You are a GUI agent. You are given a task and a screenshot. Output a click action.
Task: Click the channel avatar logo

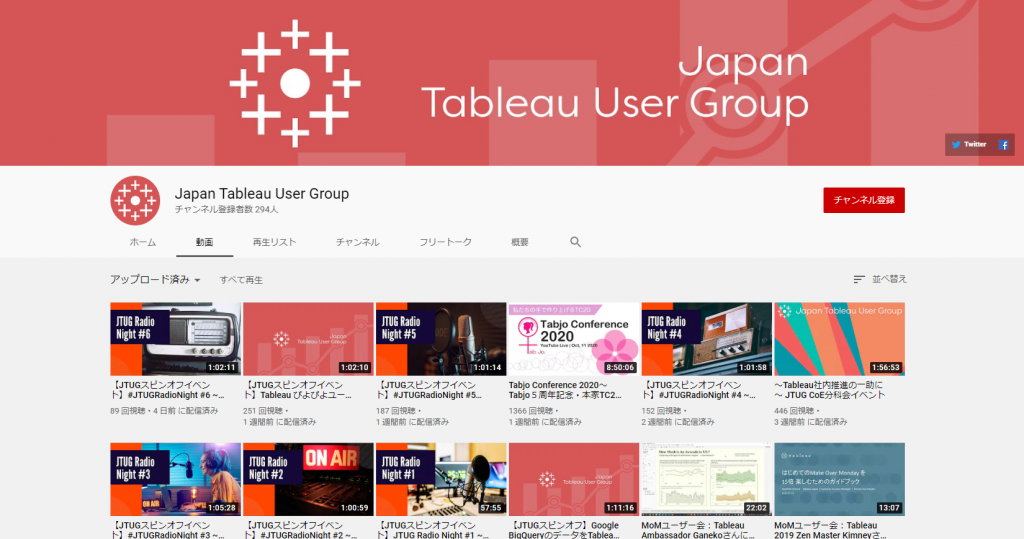pyautogui.click(x=135, y=201)
